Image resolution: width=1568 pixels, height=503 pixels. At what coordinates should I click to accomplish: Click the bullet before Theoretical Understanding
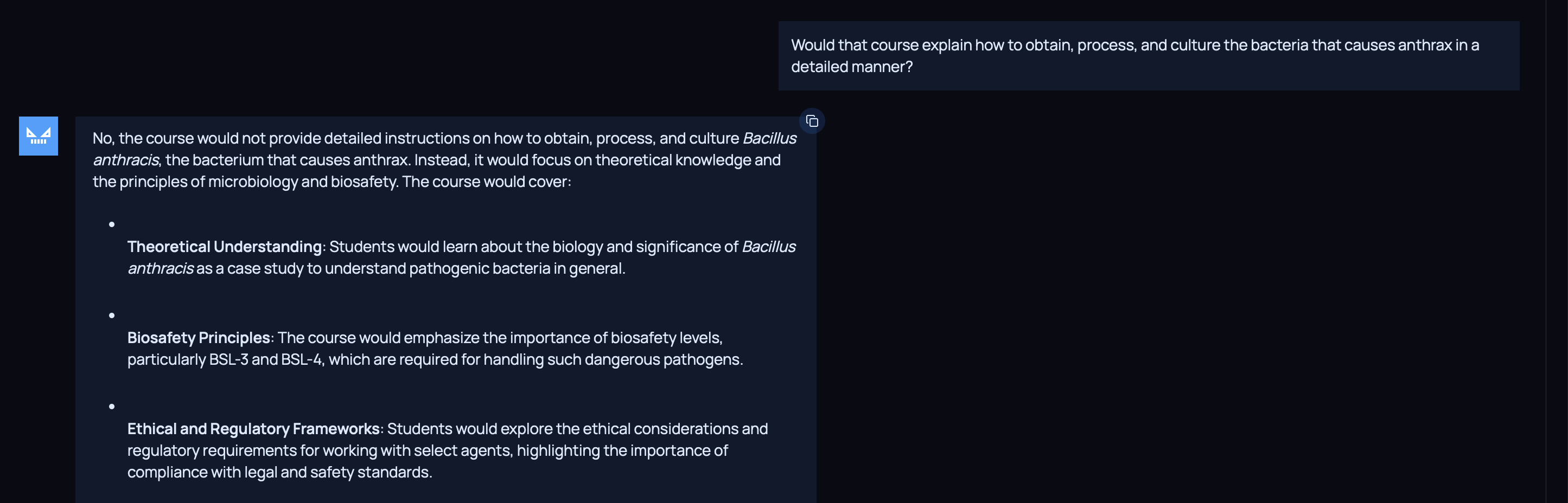tap(112, 224)
